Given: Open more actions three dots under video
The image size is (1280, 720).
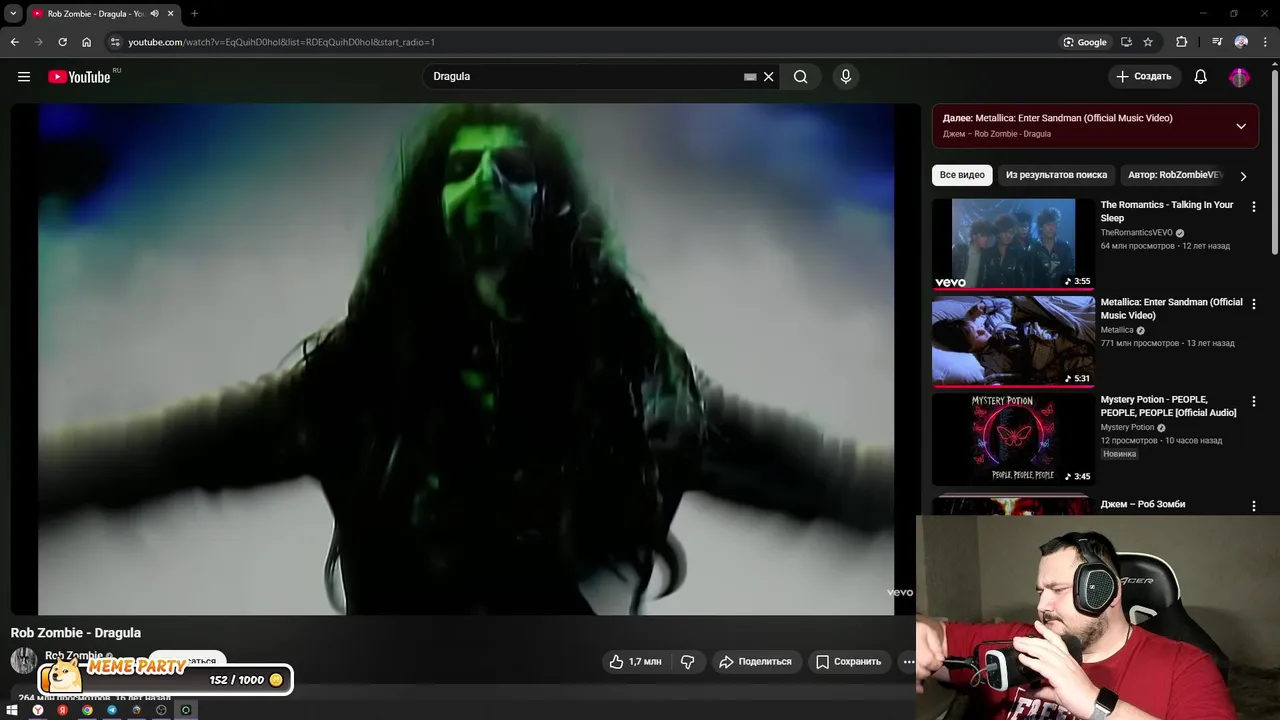Looking at the screenshot, I should (908, 661).
